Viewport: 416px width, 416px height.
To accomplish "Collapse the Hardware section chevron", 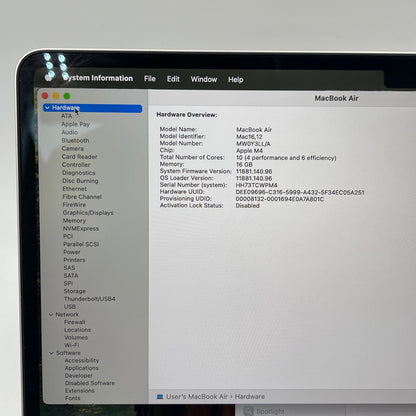I will (x=47, y=108).
